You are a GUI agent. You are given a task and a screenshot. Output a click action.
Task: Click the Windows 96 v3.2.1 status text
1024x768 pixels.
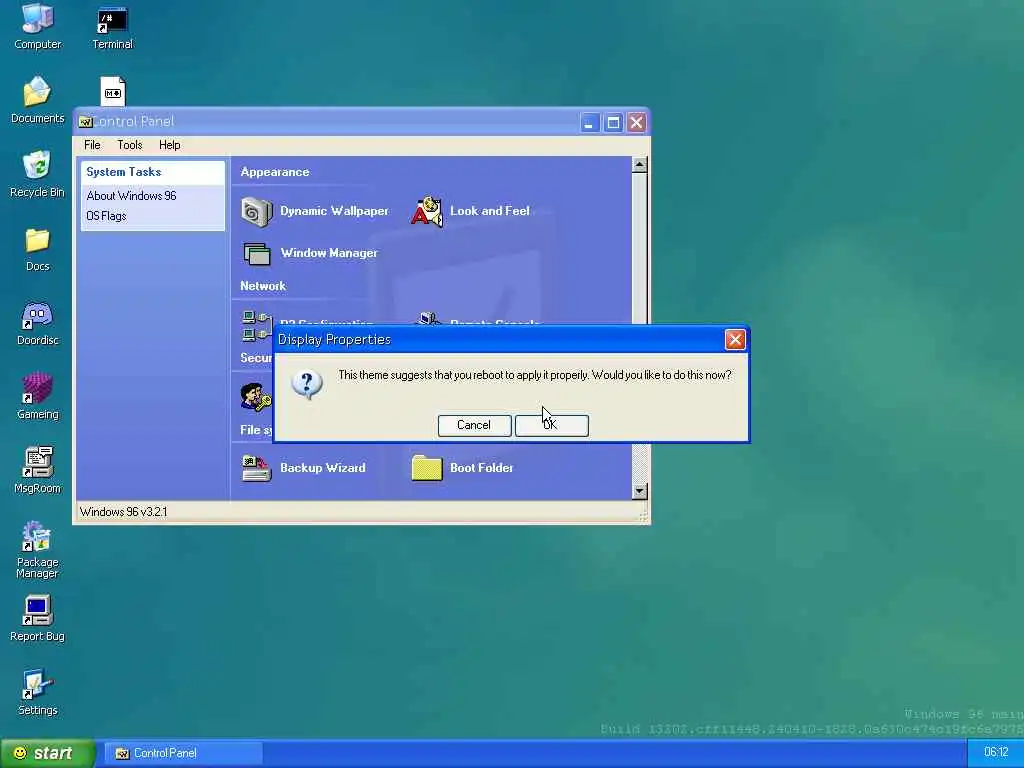point(123,512)
